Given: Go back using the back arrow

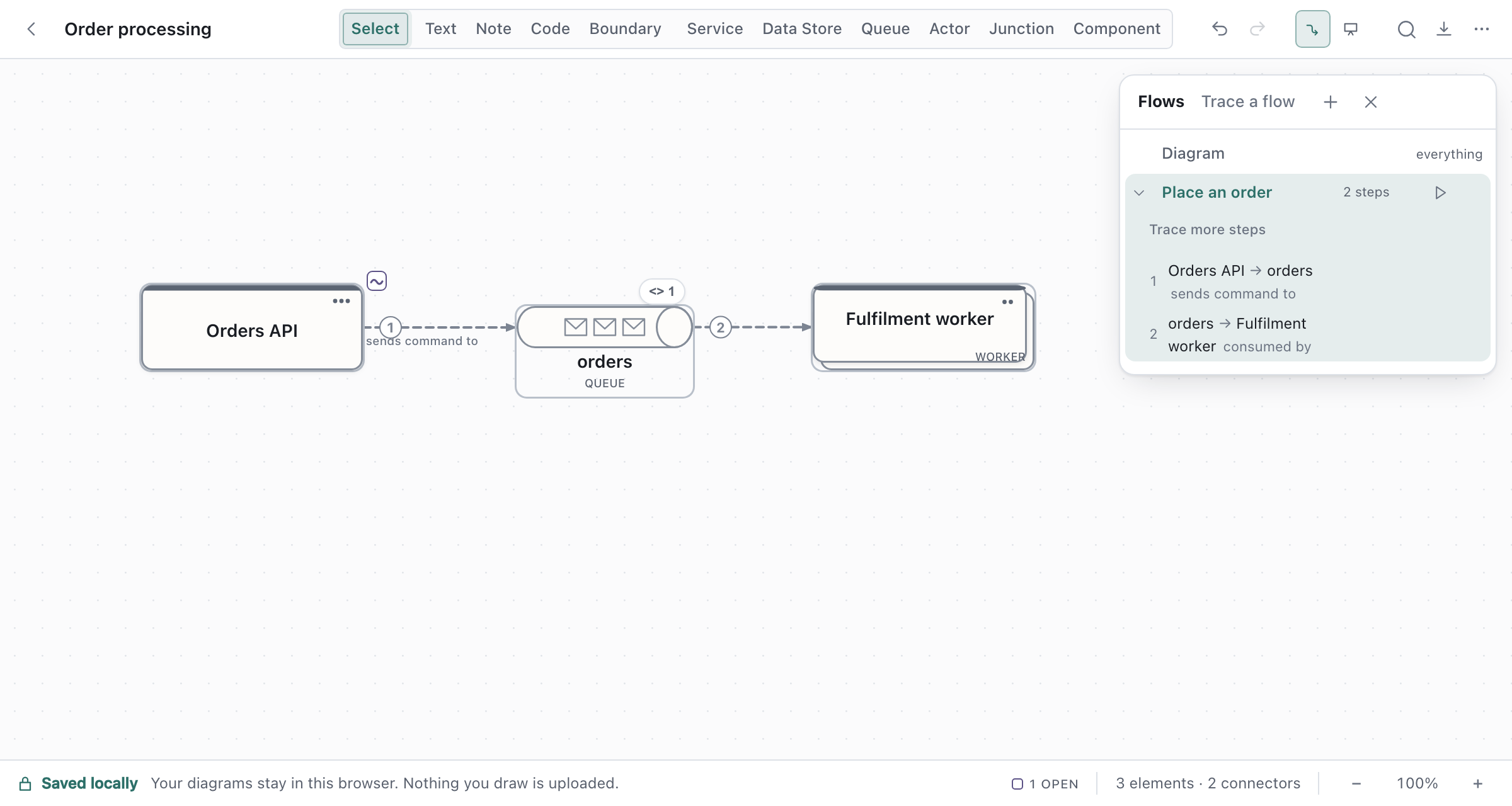Looking at the screenshot, I should click(31, 29).
